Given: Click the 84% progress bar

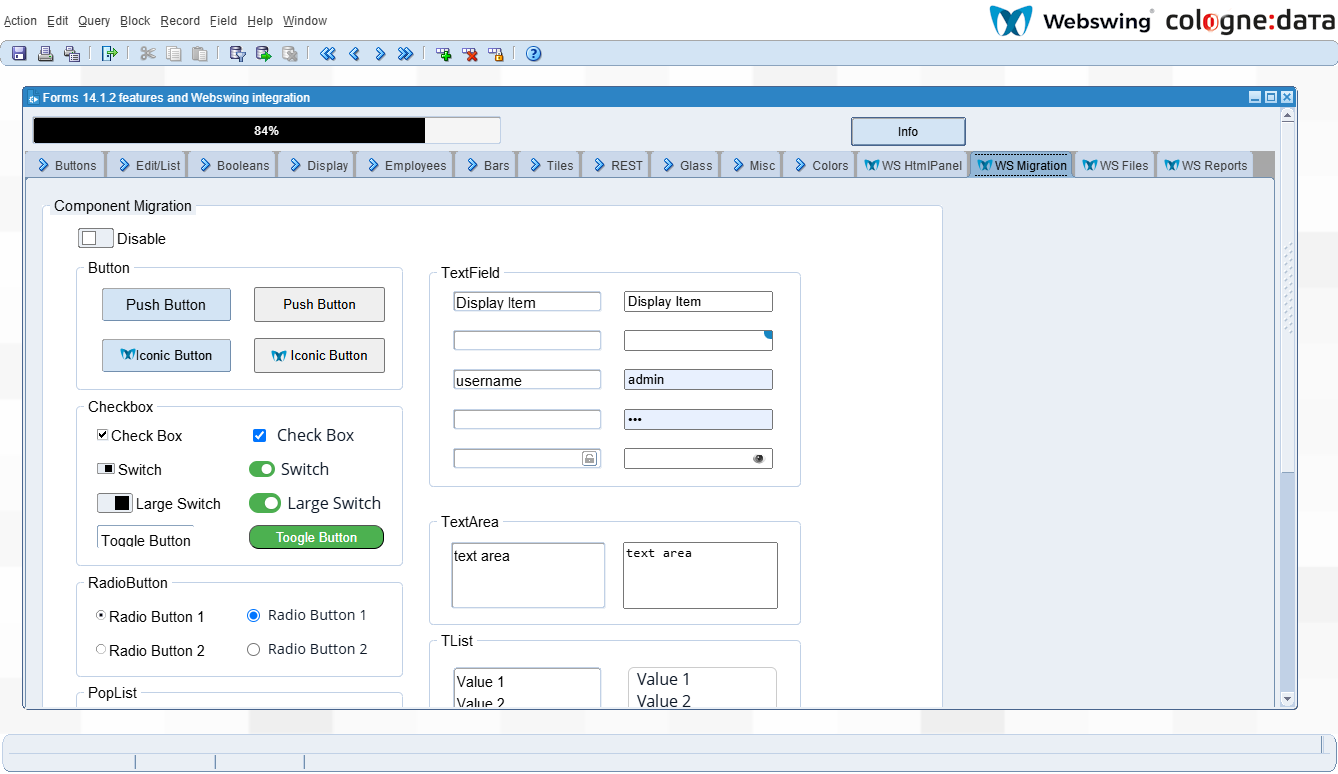Looking at the screenshot, I should [266, 131].
